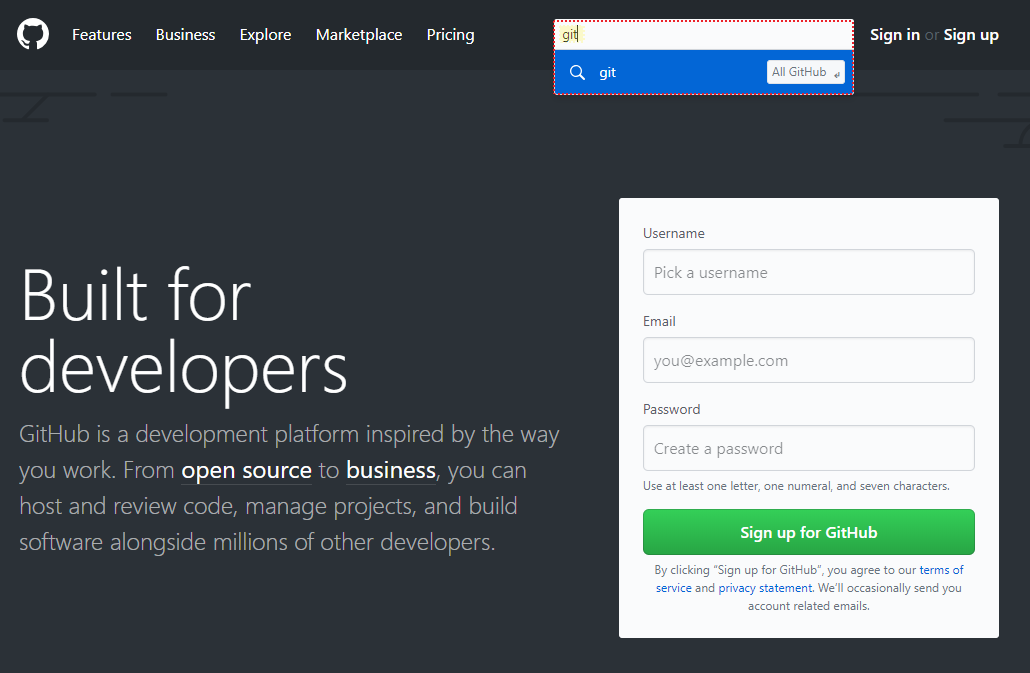The width and height of the screenshot is (1030, 673).
Task: Click the green 'Sign up for GitHub' button
Action: click(809, 532)
